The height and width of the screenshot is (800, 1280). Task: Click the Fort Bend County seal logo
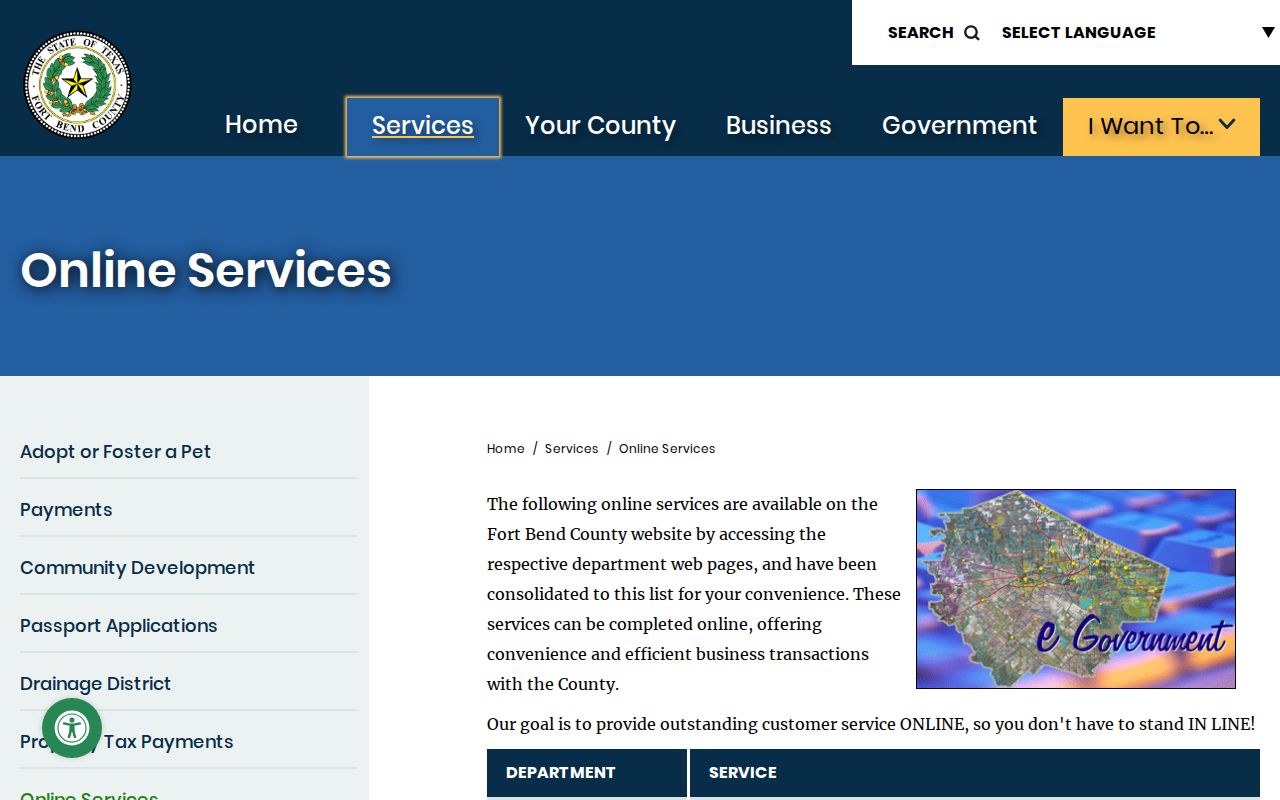77,84
